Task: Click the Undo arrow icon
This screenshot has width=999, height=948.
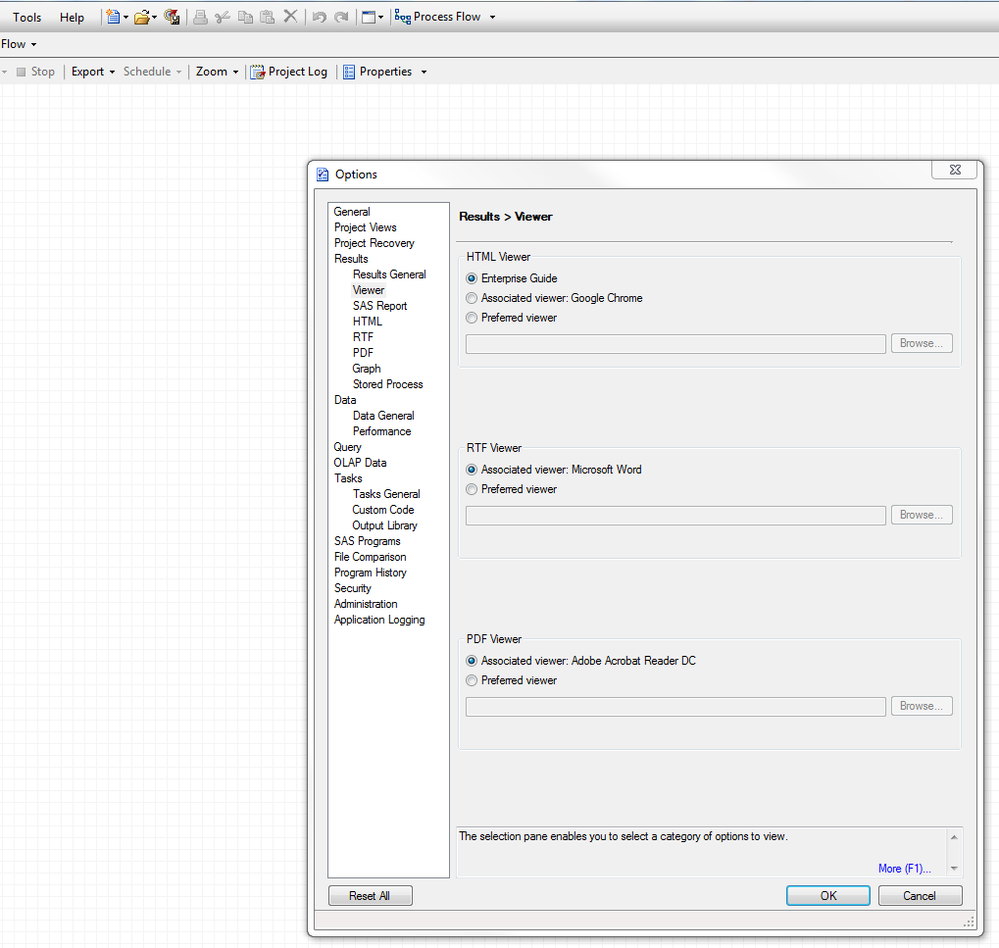Action: coord(319,17)
